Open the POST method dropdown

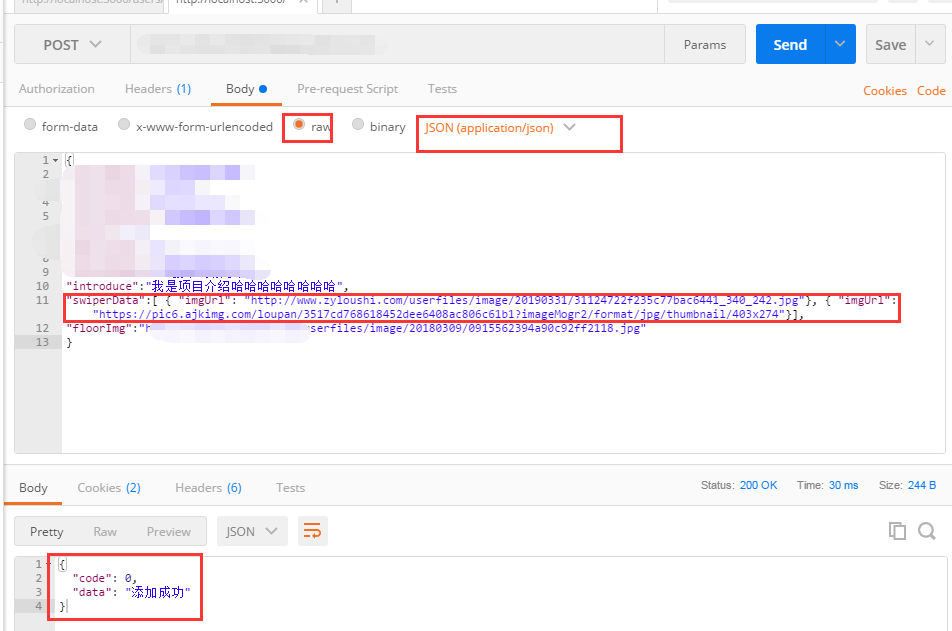71,44
